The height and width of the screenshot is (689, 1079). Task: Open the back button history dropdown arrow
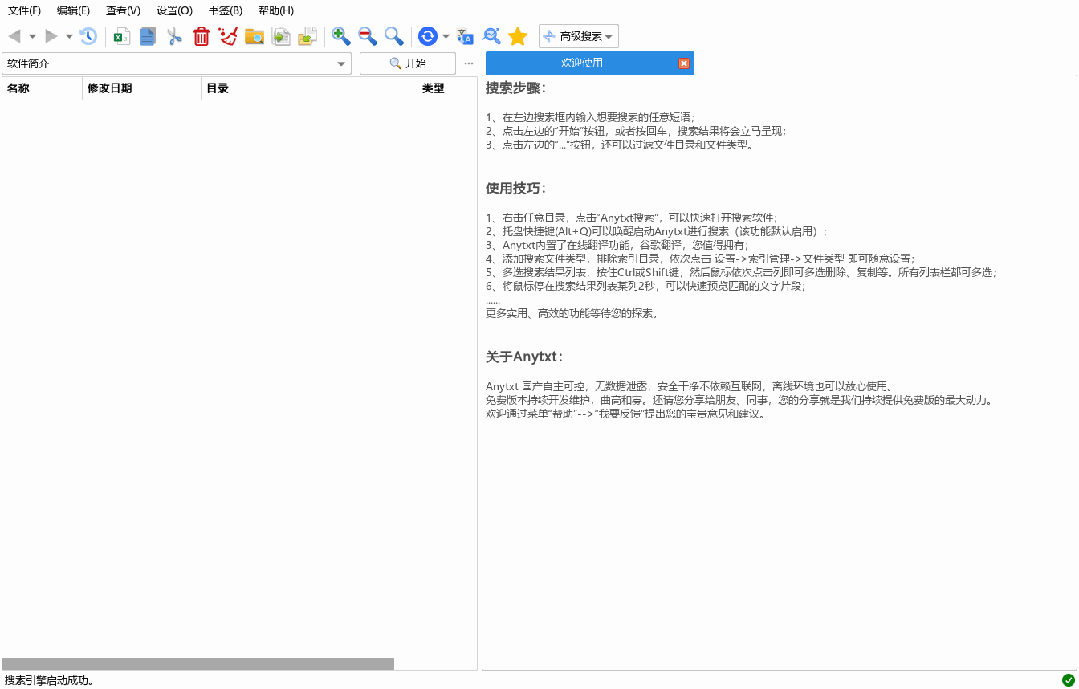click(x=32, y=36)
